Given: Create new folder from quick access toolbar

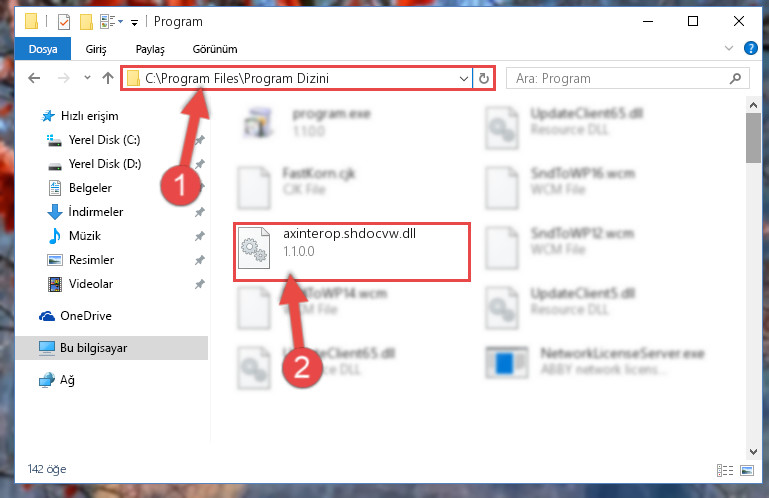Looking at the screenshot, I should click(86, 22).
